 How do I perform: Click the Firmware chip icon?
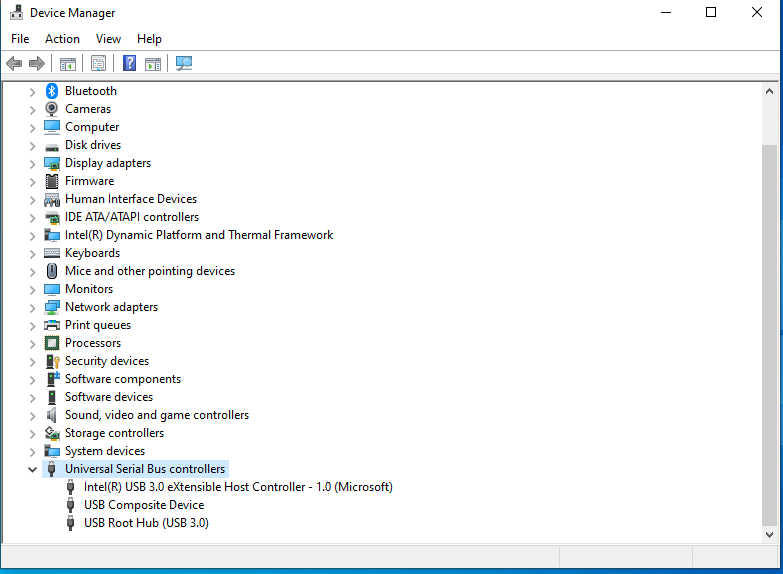click(x=52, y=181)
